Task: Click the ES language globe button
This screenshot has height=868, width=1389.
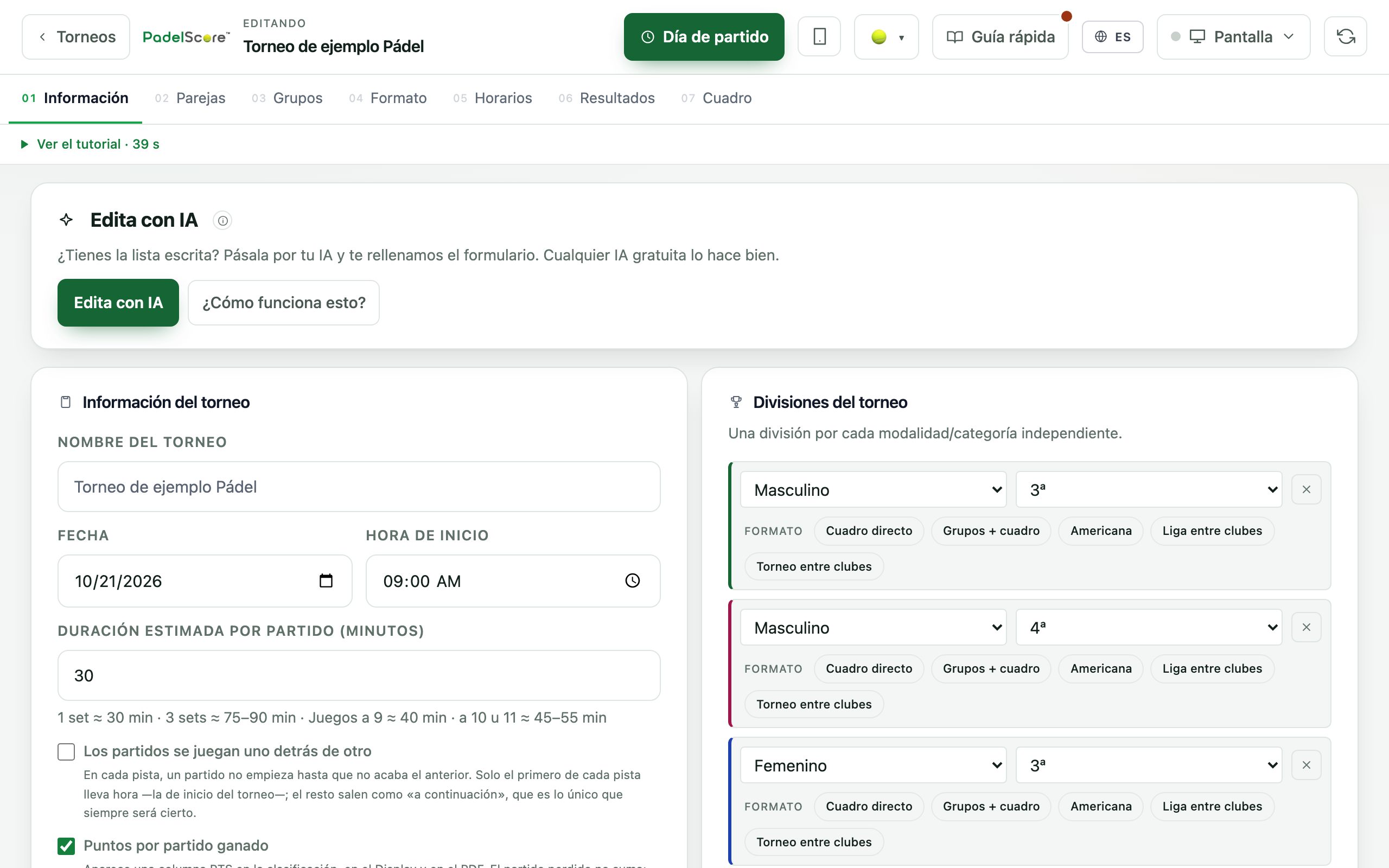Action: click(x=1112, y=37)
